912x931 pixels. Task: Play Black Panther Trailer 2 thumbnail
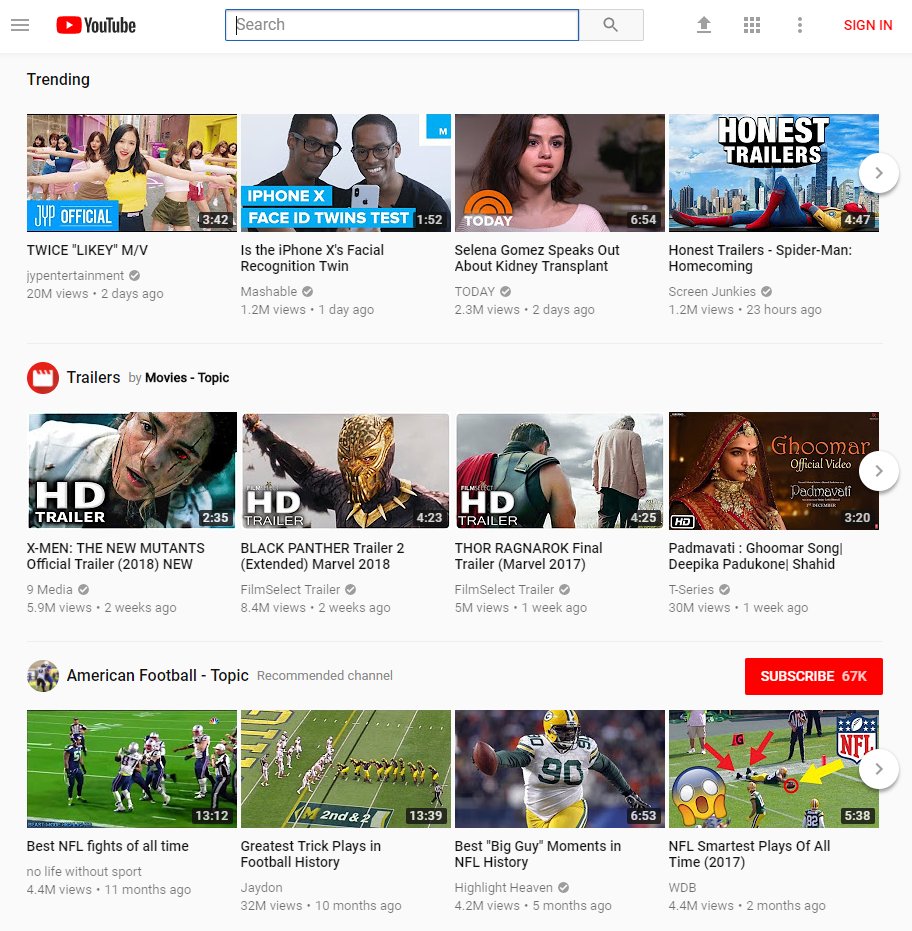tap(346, 471)
